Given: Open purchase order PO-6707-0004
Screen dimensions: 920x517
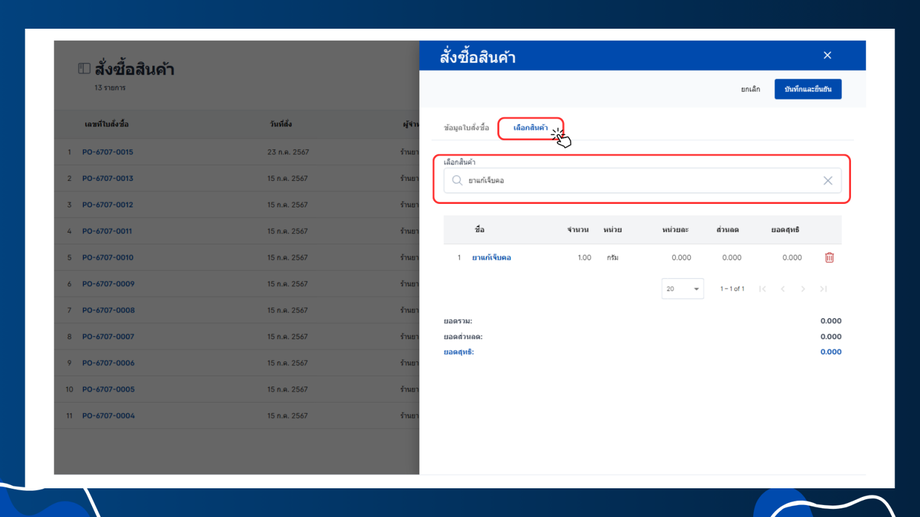Looking at the screenshot, I should click(108, 416).
